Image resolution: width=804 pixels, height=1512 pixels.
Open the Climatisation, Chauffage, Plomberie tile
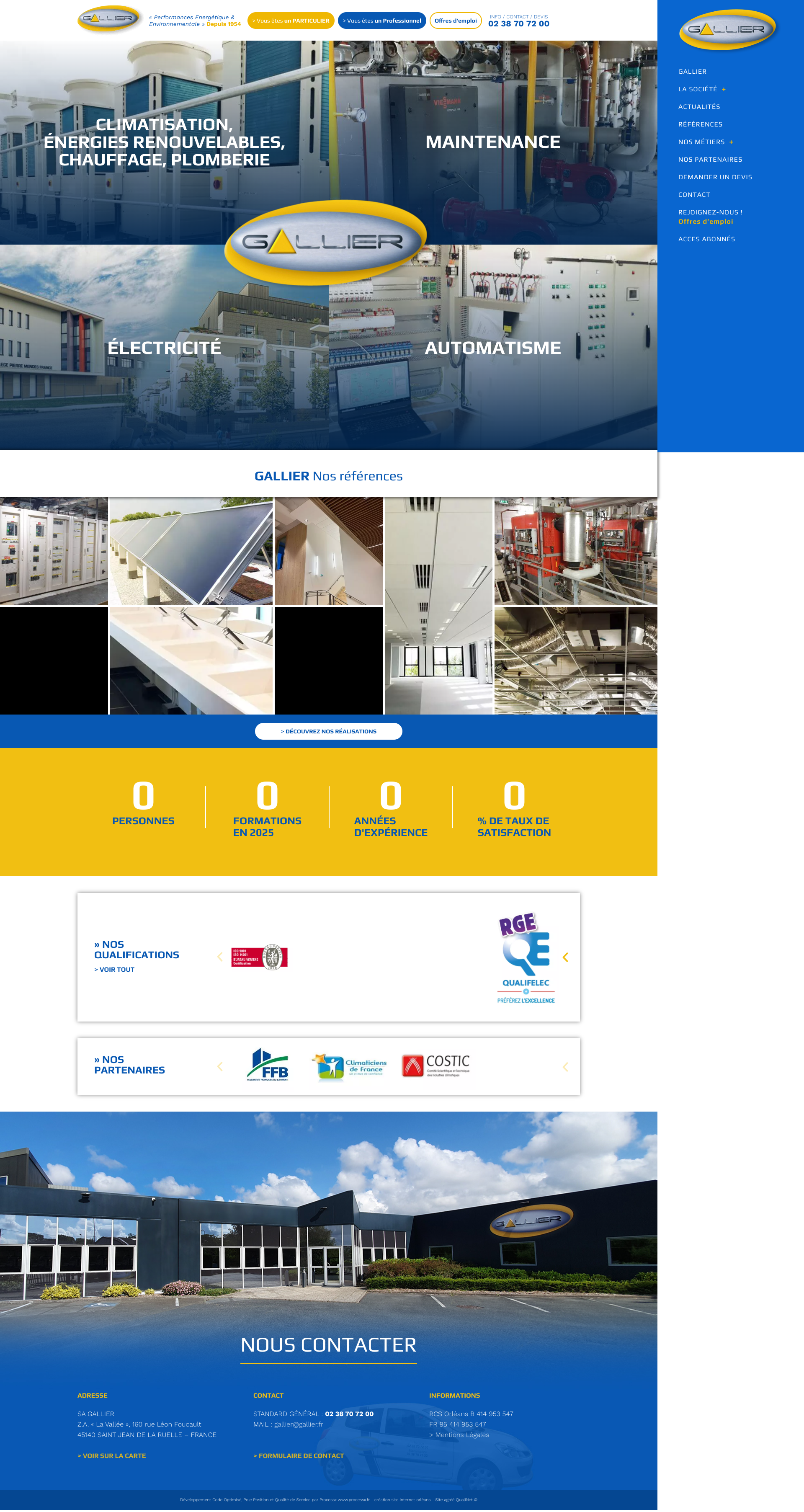tap(164, 142)
